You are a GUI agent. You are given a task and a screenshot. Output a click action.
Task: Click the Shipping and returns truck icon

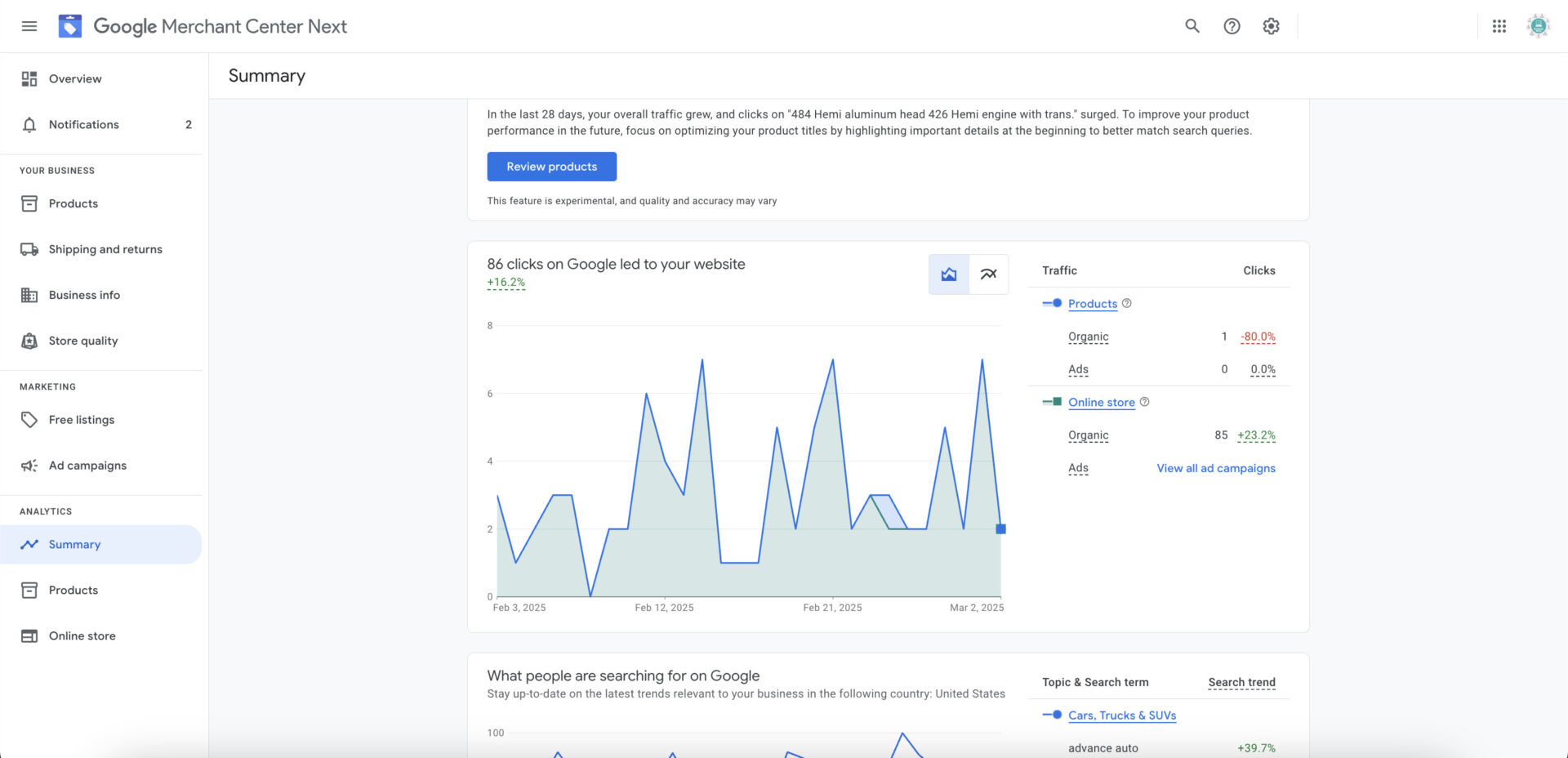(x=29, y=249)
